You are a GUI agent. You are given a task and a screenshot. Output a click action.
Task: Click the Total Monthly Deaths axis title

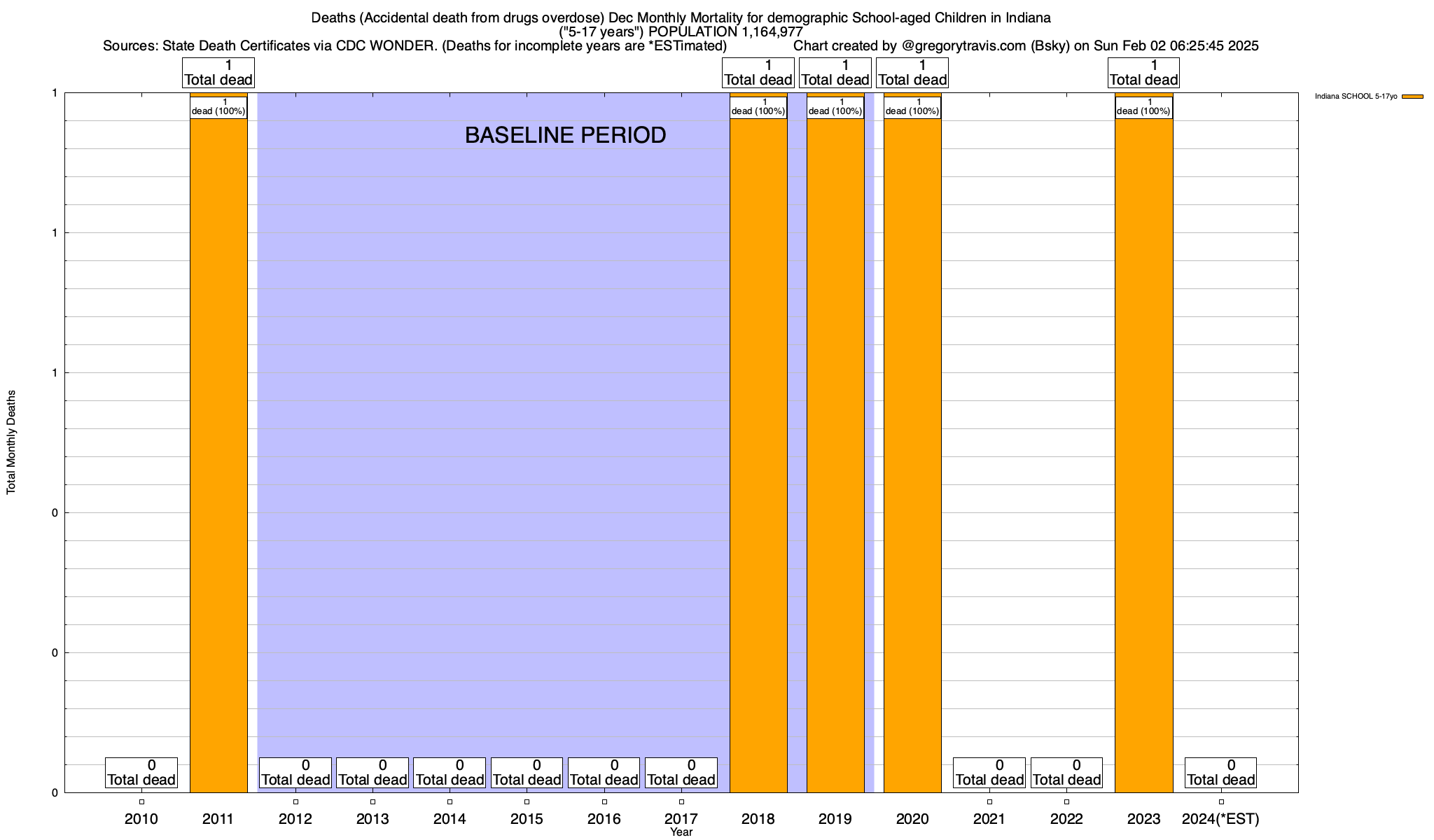click(11, 442)
